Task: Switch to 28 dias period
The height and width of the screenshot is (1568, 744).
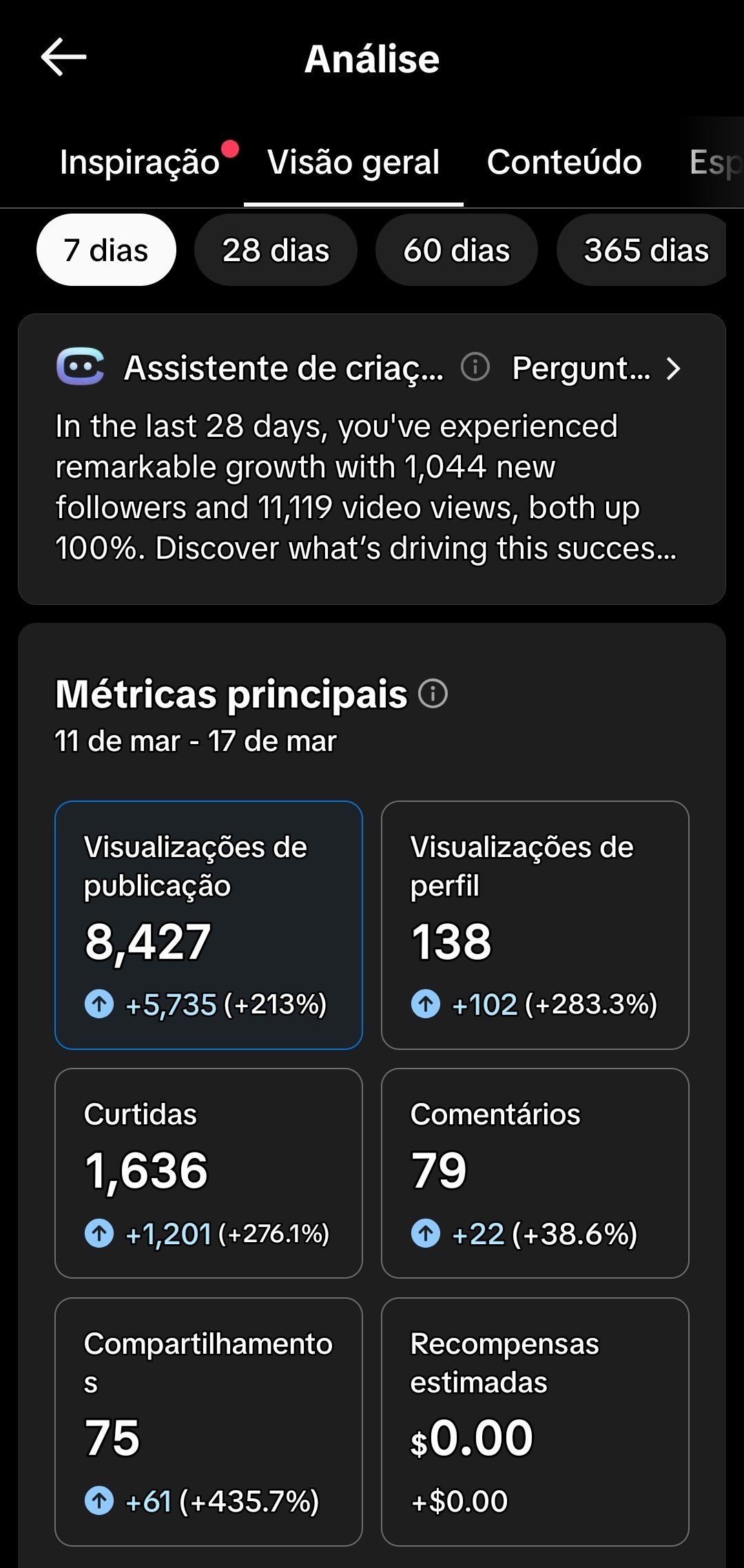Action: point(276,250)
